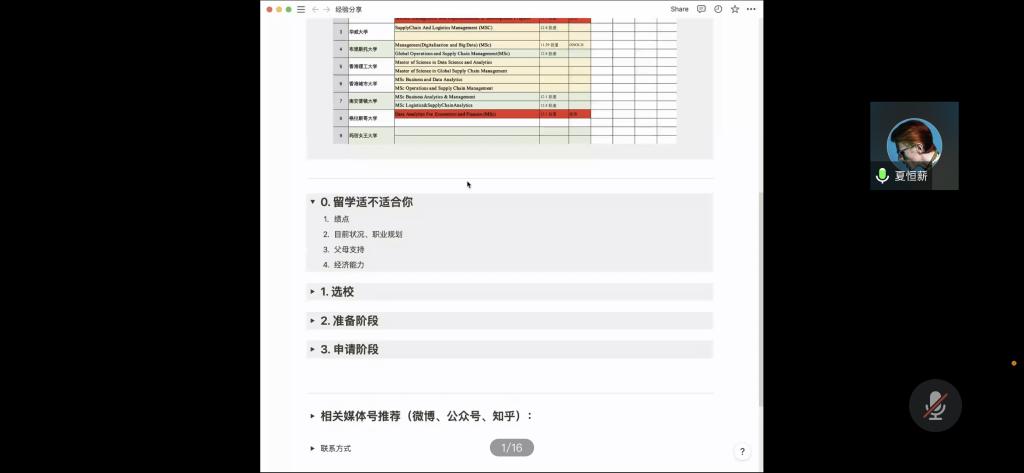Open the three-dot more options menu
Screen dimensions: 1024x473
point(751,9)
